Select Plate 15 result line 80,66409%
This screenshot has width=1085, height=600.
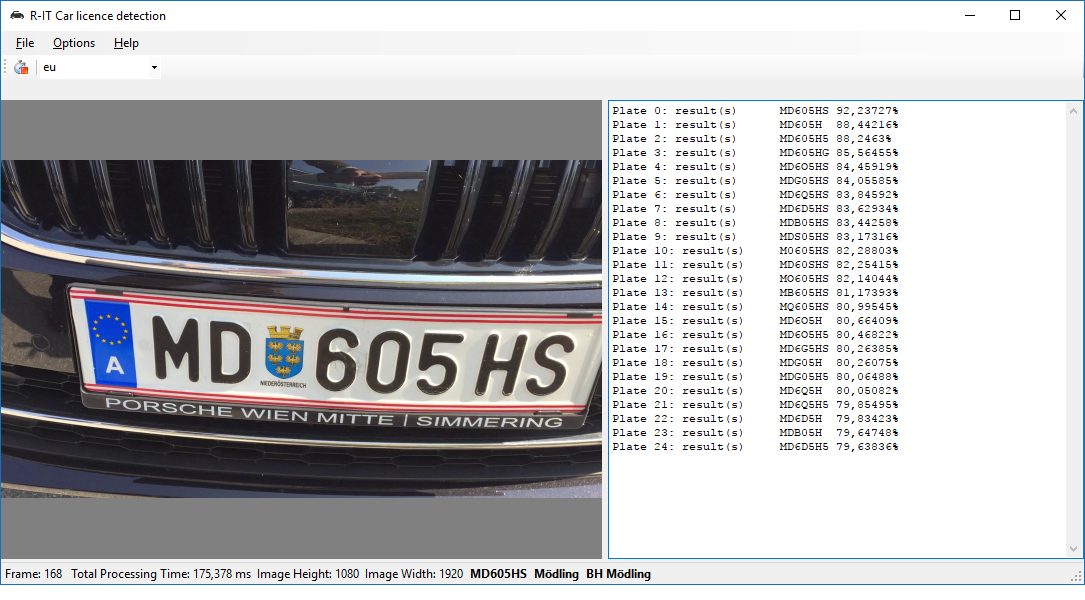pyautogui.click(x=755, y=320)
